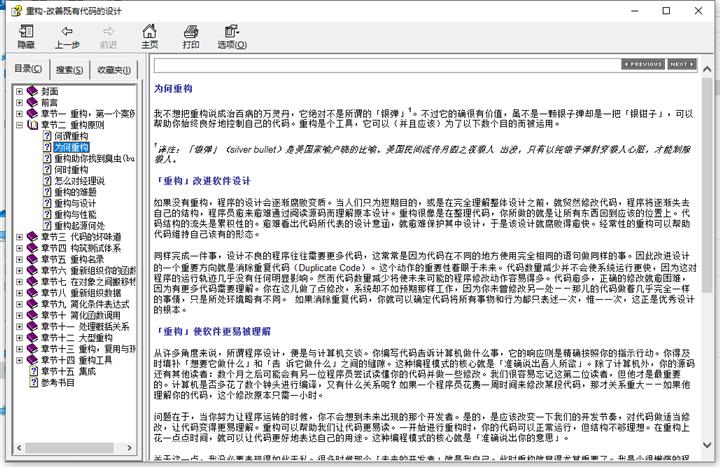Select the 为何重构 topic in the tree
The image size is (720, 467).
coord(71,147)
